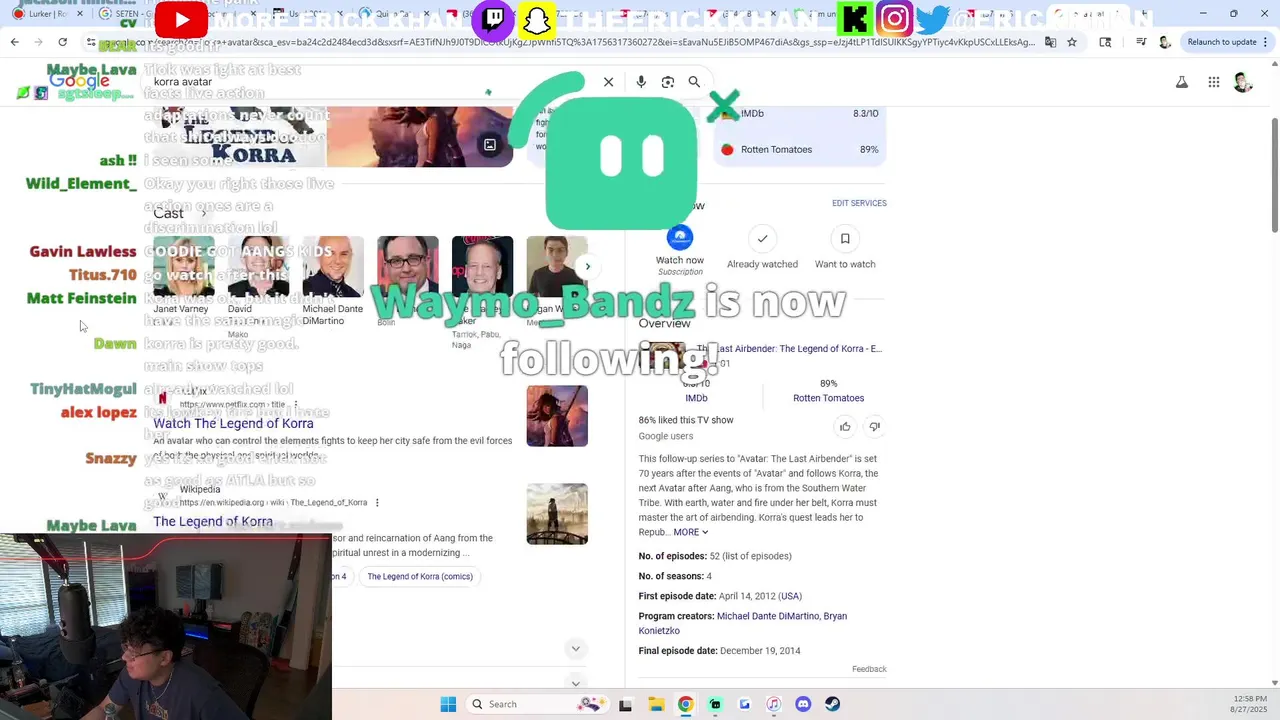Expand the lower collapsed section chevron
The width and height of the screenshot is (1280, 720).
pos(575,683)
